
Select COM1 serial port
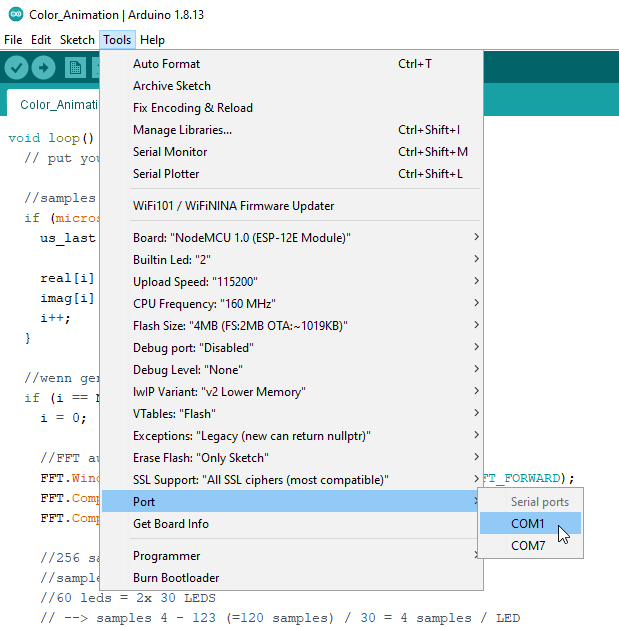[530, 523]
